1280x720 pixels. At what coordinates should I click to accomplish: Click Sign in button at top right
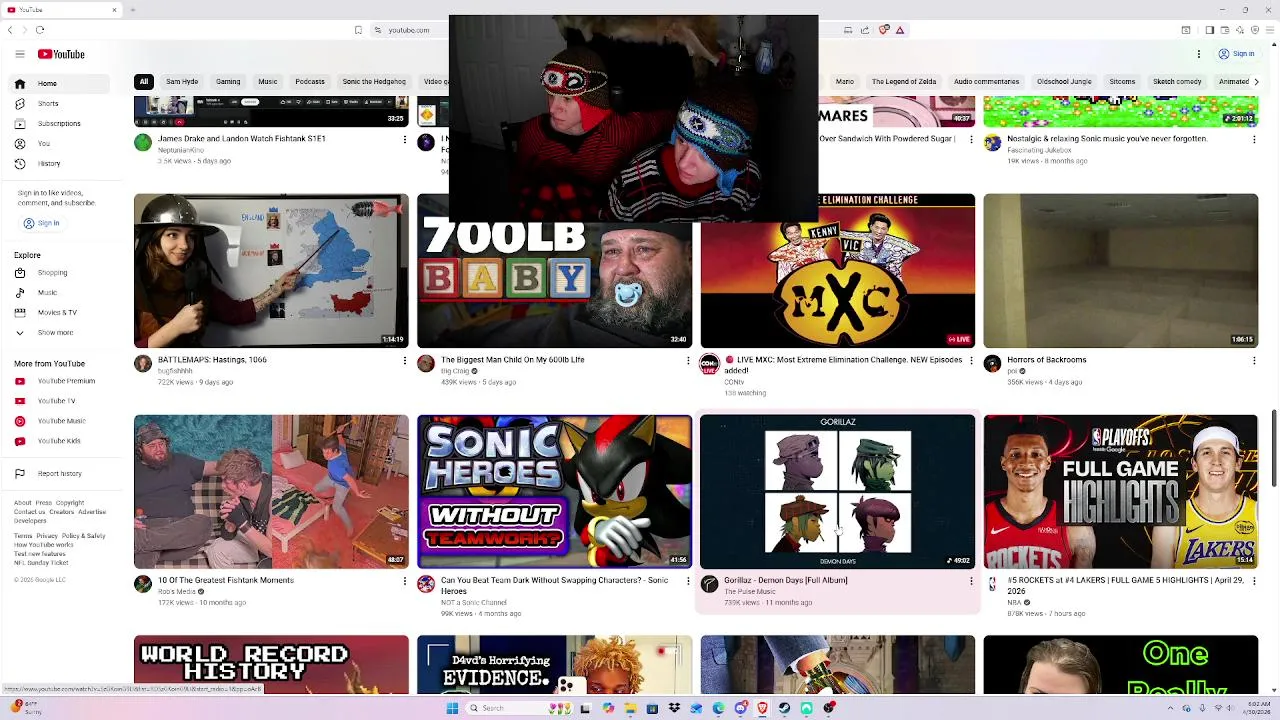click(x=1237, y=54)
